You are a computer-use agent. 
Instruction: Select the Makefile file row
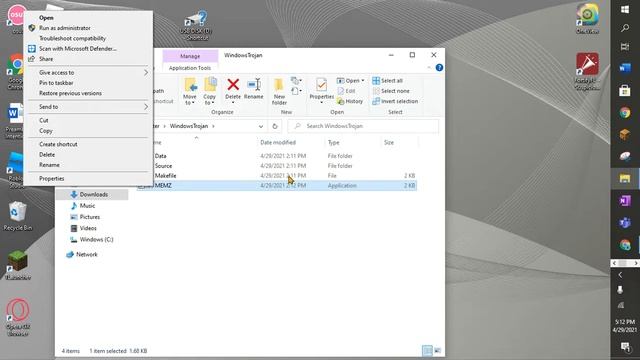tap(277, 176)
